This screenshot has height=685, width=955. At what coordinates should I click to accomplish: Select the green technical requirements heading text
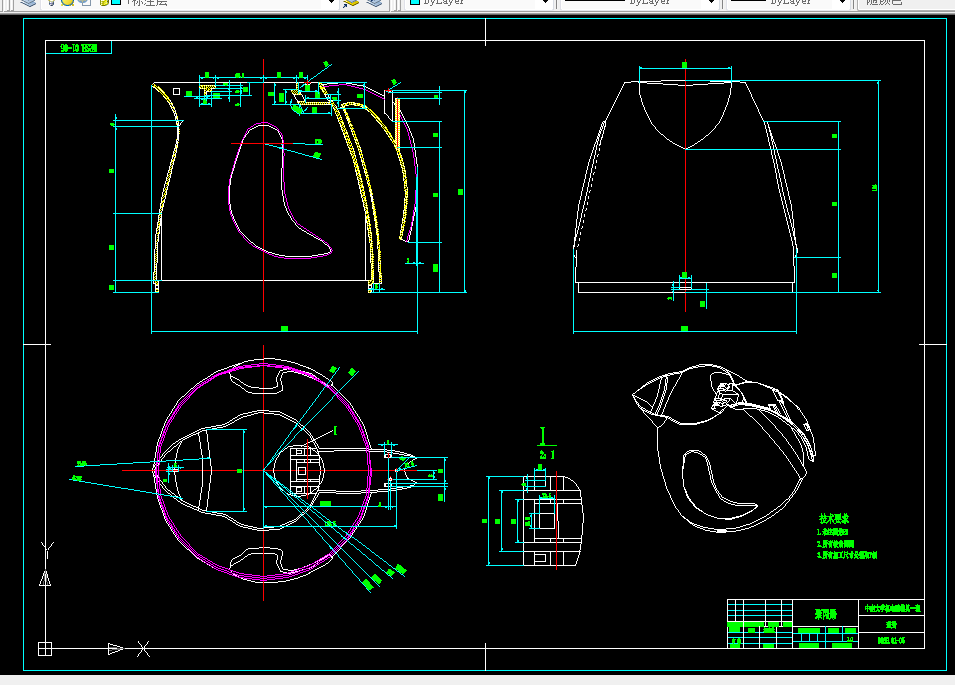(x=834, y=519)
